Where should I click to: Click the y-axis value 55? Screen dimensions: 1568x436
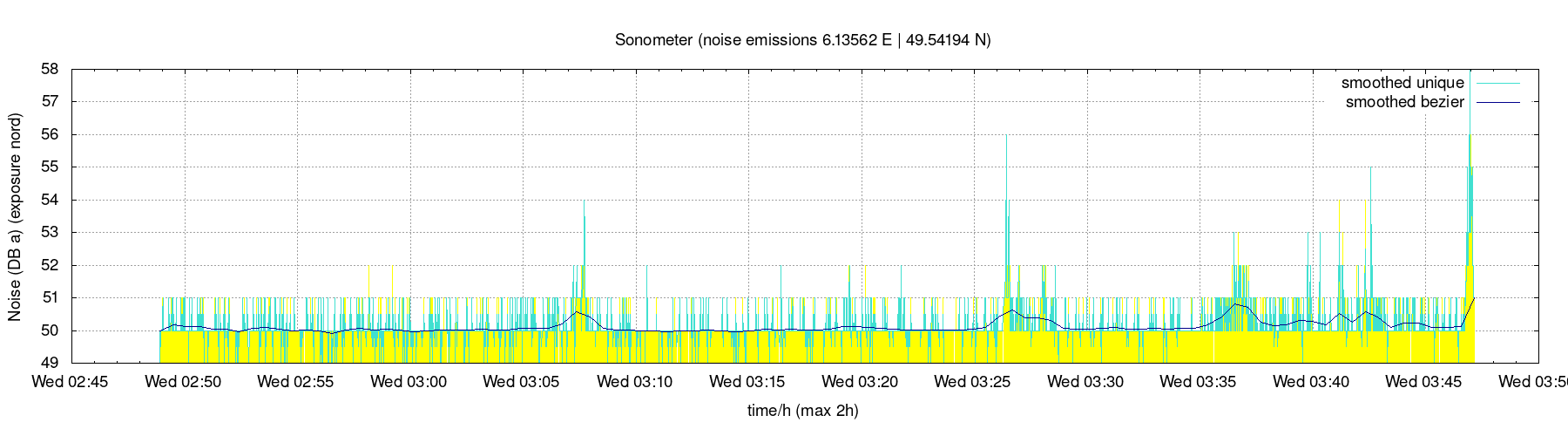(51, 167)
